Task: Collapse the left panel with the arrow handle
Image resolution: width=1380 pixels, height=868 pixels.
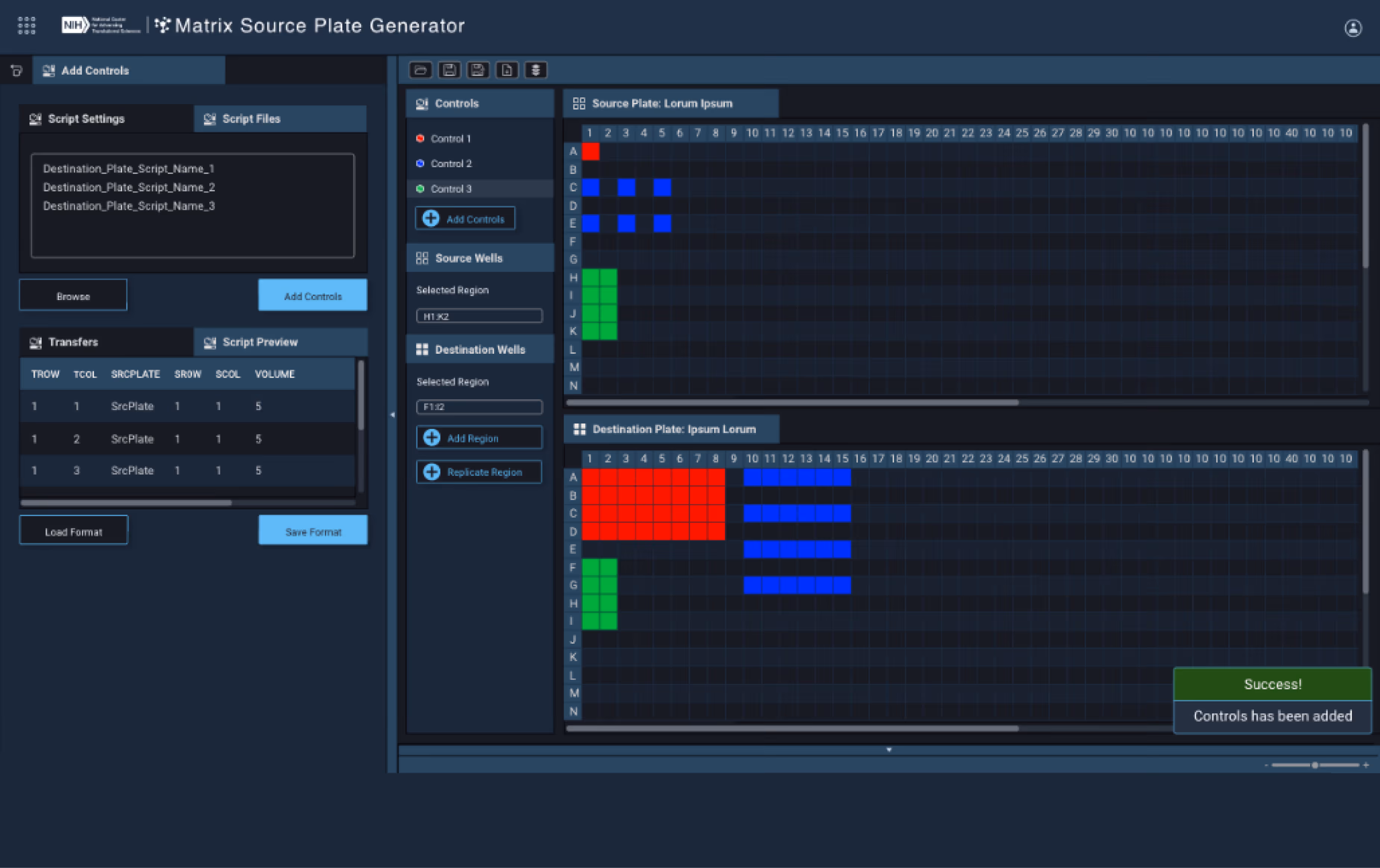Action: (393, 414)
